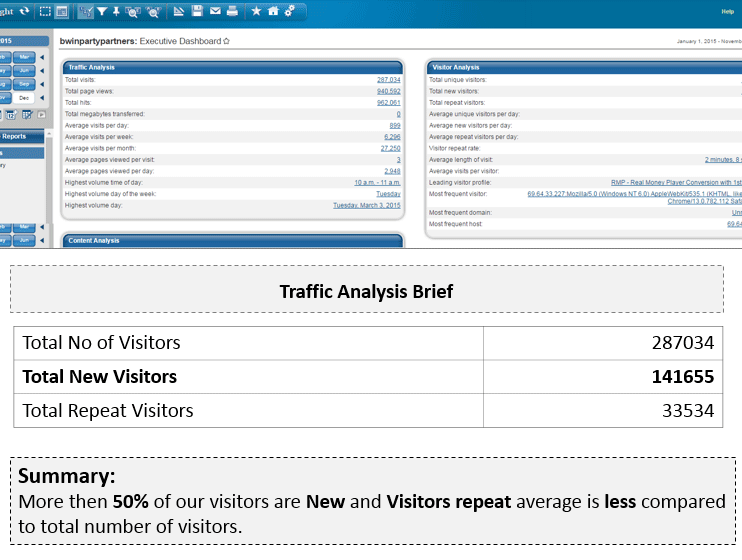Viewport: 742px width, 560px height.
Task: Click the refresh arrows icon in toolbar
Action: [24, 11]
